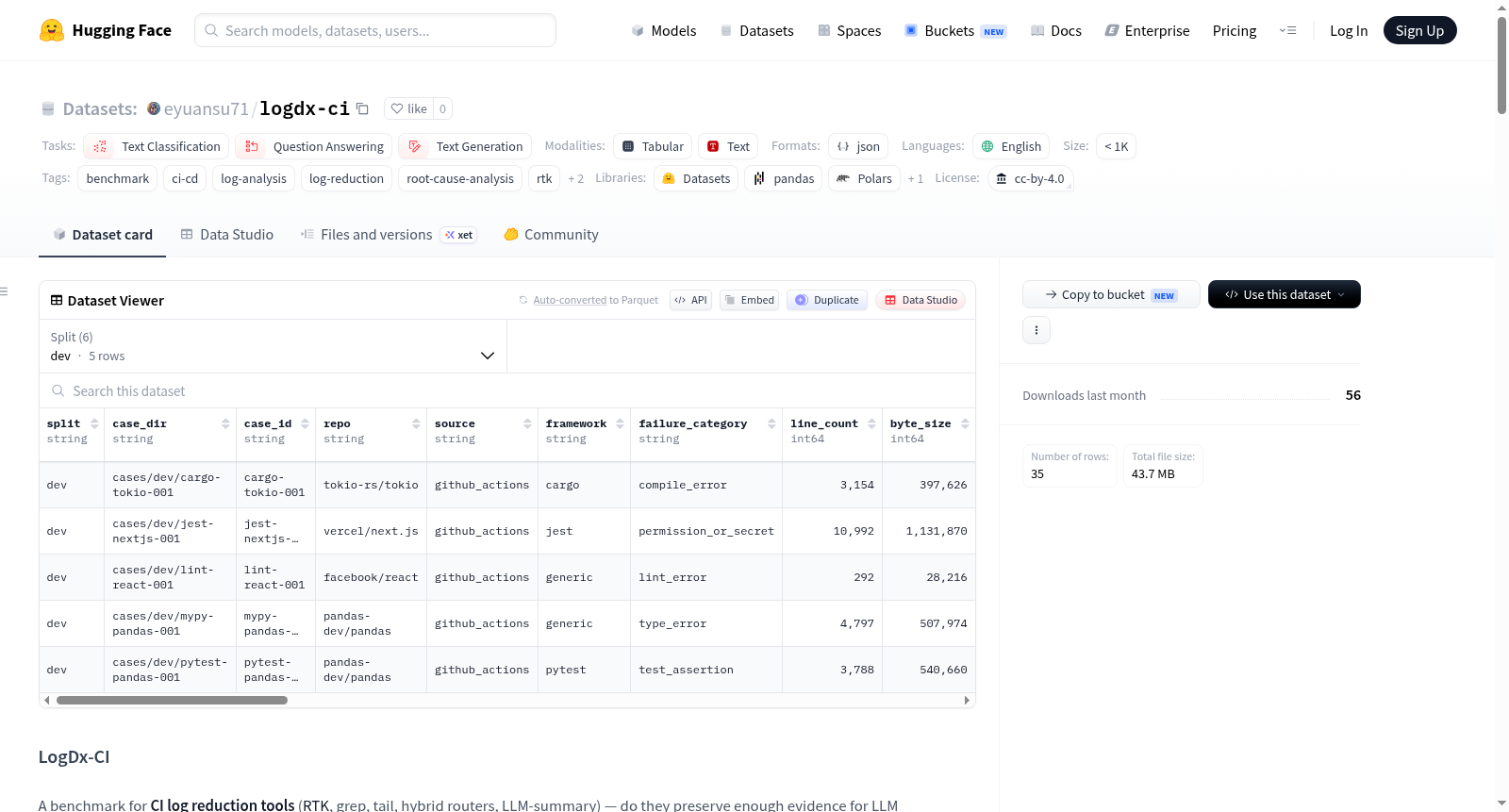Open the Community tab
This screenshot has height=812, width=1509.
[552, 235]
